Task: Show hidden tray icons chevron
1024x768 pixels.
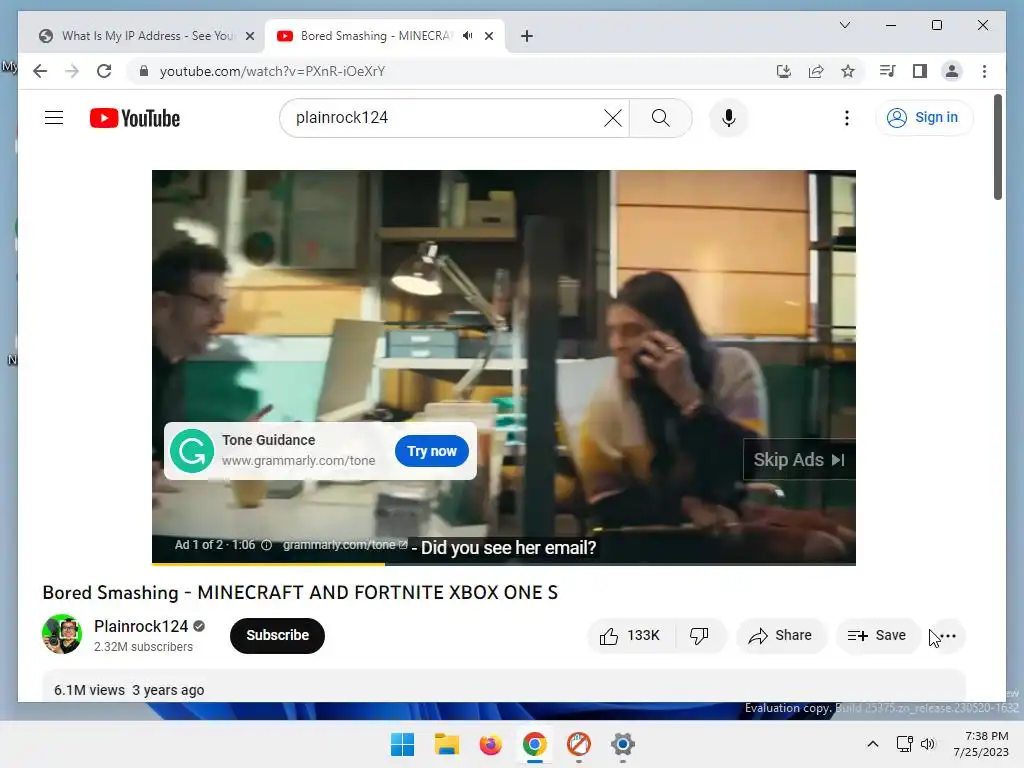Action: [872, 744]
